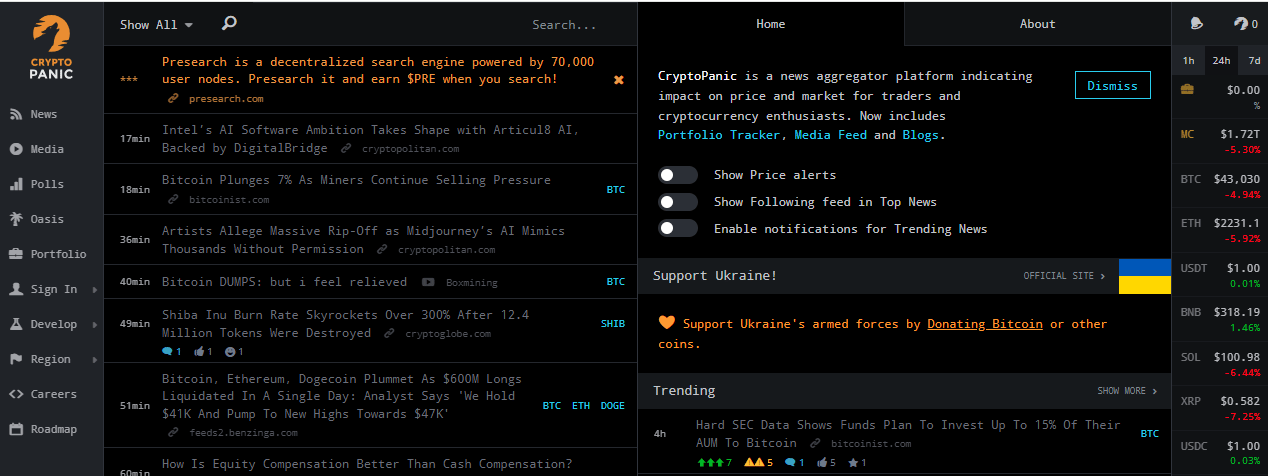This screenshot has height=476, width=1268.
Task: Click the ETH $2231.1 price row
Action: point(1220,231)
